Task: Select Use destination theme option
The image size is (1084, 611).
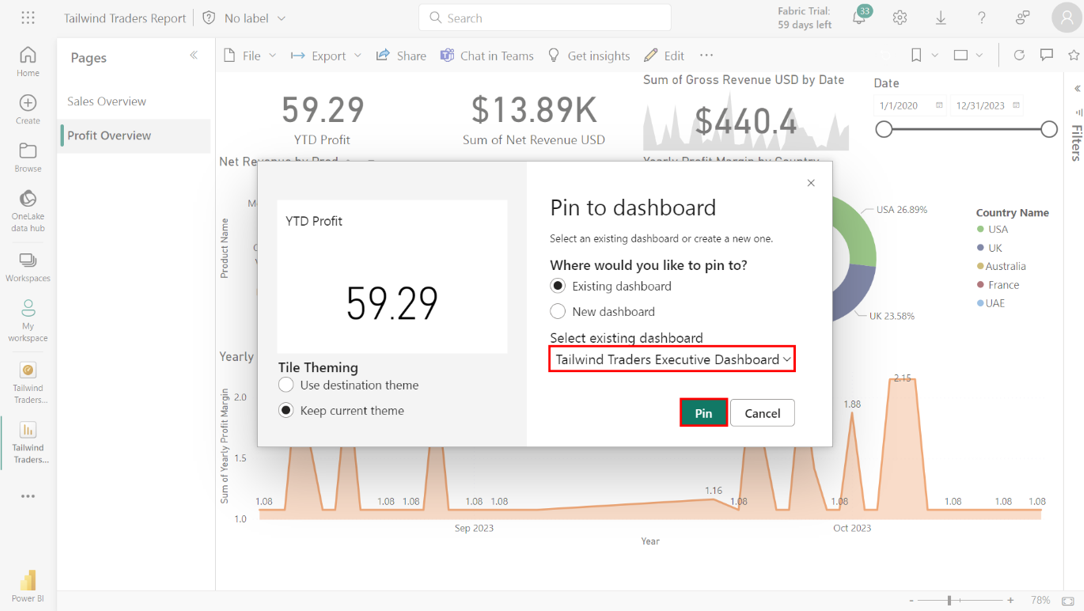Action: pos(287,385)
